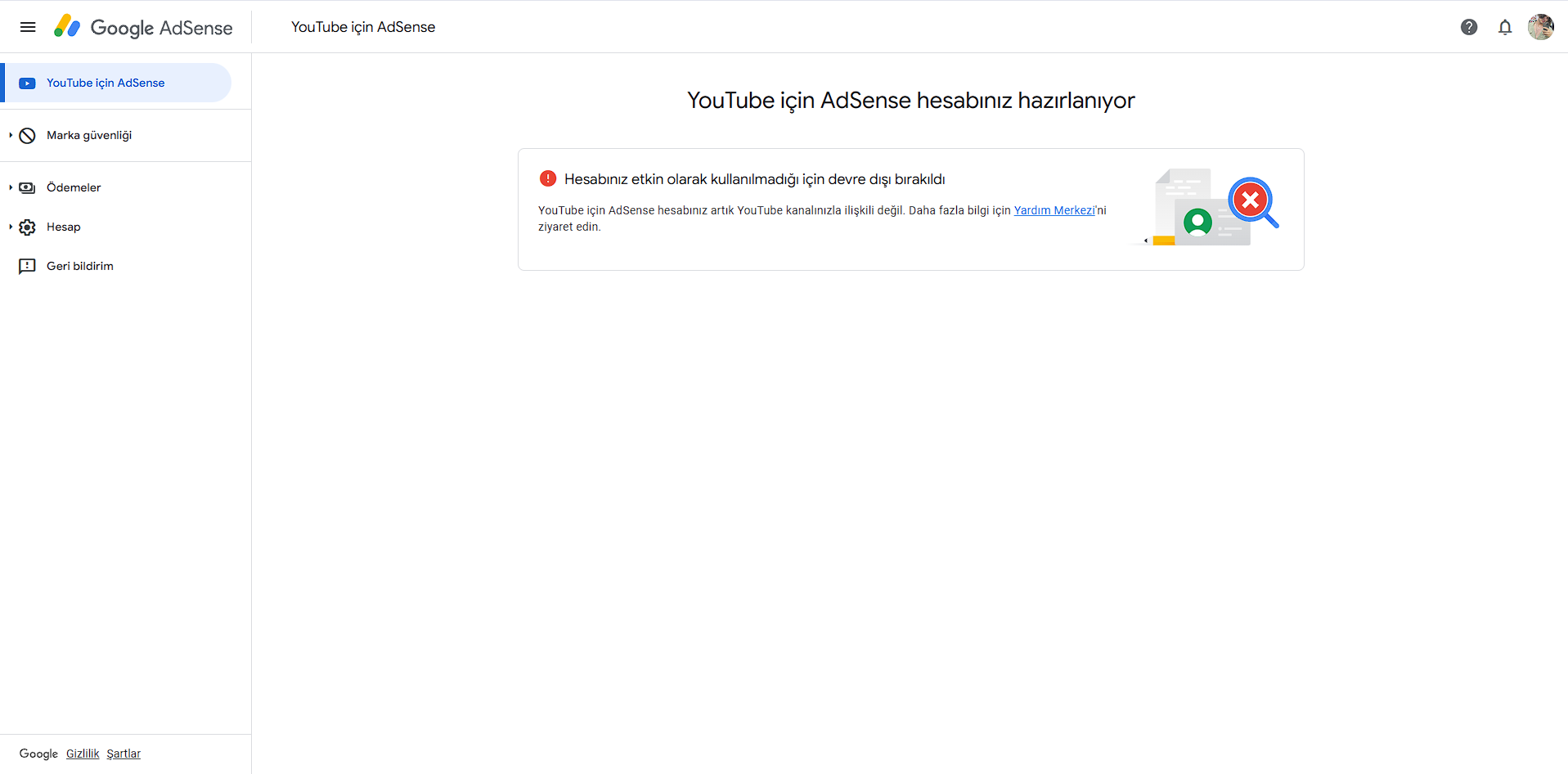Click the YouTube play icon in sidebar
Image resolution: width=1568 pixels, height=774 pixels.
pyautogui.click(x=27, y=83)
